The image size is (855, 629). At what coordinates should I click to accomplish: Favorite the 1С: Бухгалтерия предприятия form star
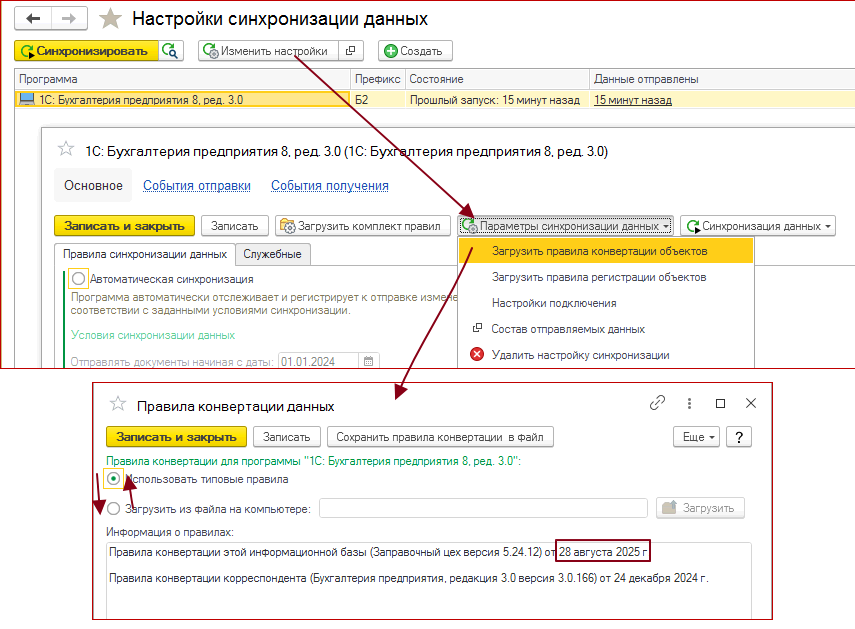66,149
